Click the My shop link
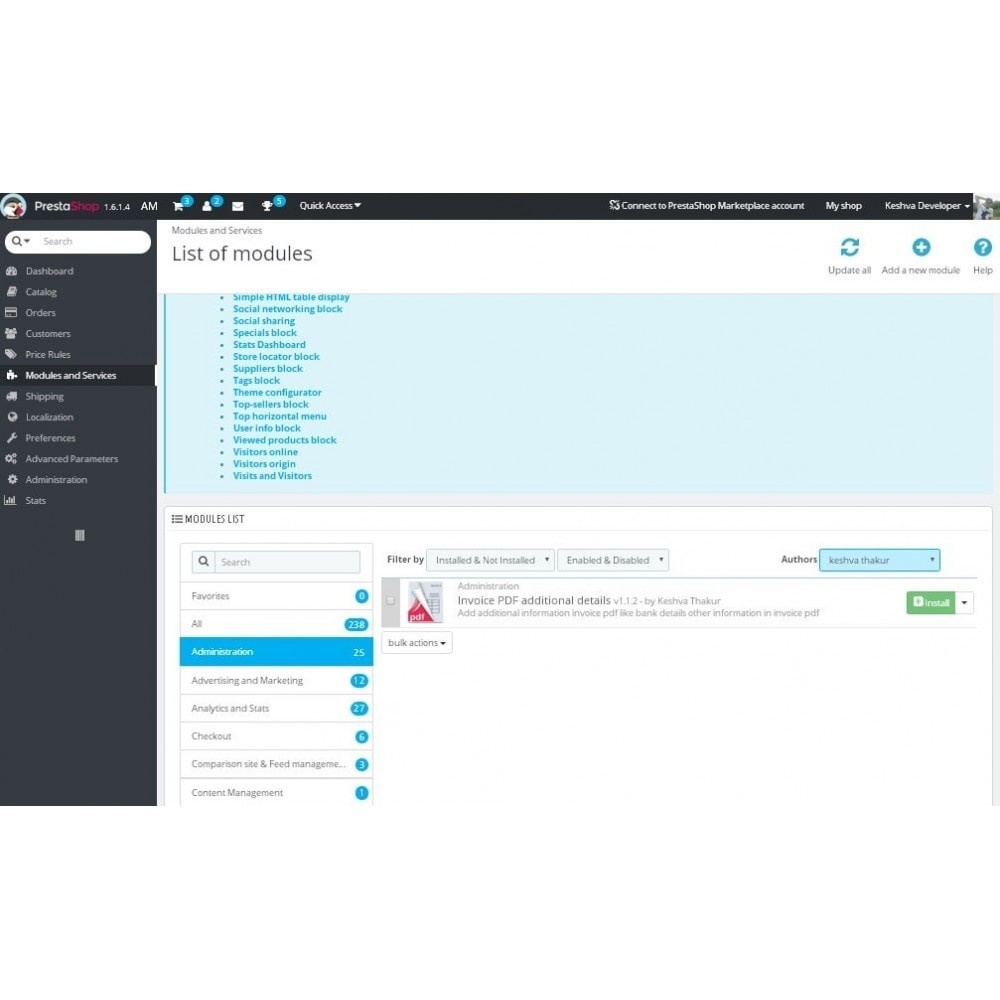The height and width of the screenshot is (1000, 1000). 843,205
